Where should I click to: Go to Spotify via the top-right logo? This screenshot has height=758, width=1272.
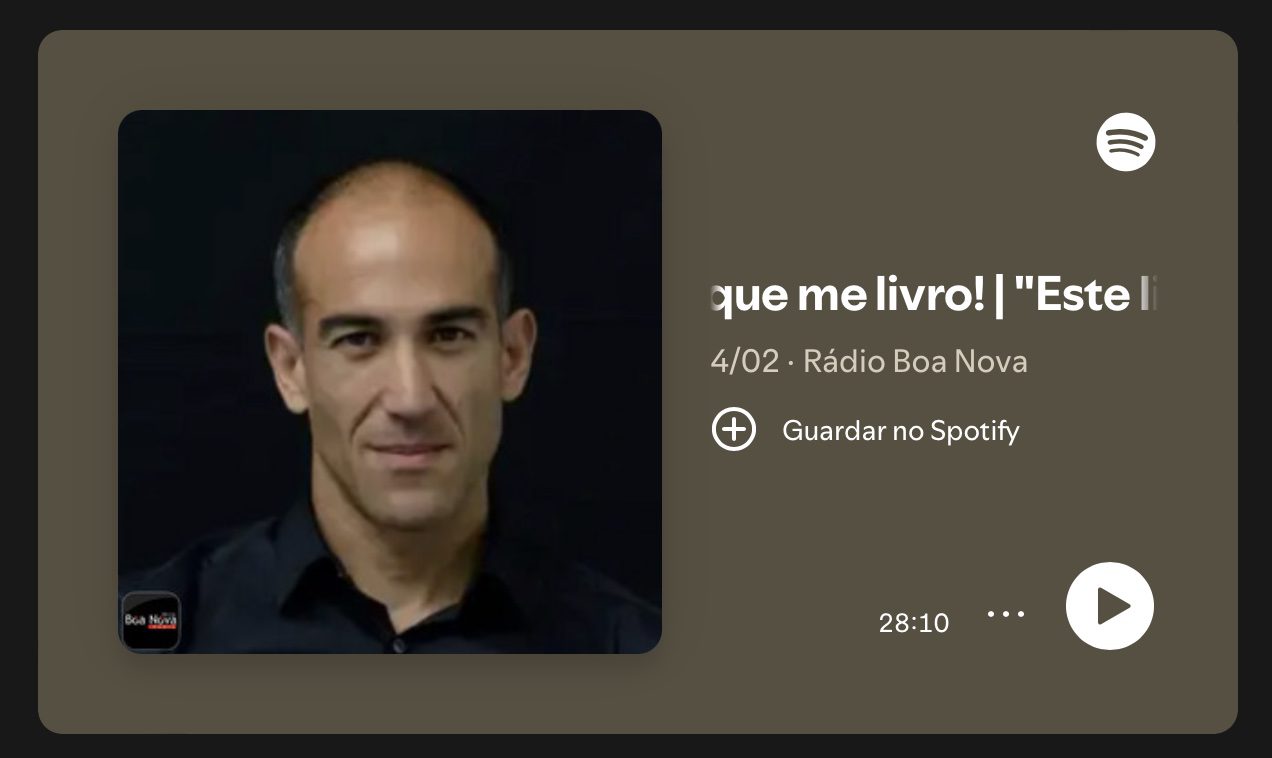(x=1125, y=142)
